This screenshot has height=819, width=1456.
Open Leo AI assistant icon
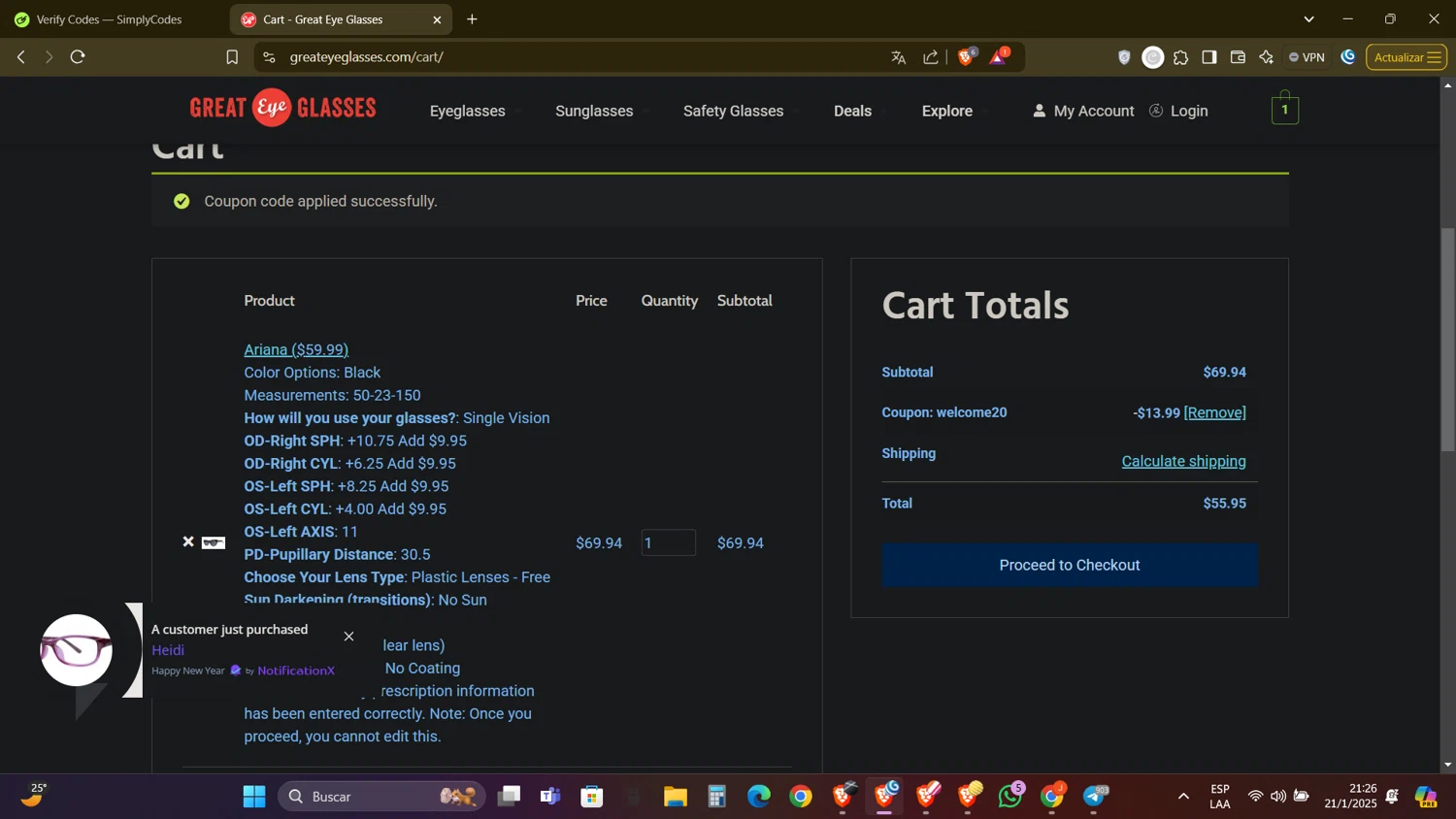(x=1267, y=57)
